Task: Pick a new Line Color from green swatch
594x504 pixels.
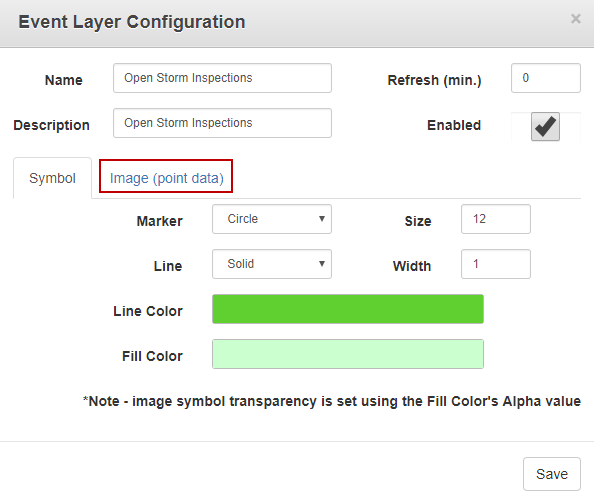Action: [x=348, y=309]
